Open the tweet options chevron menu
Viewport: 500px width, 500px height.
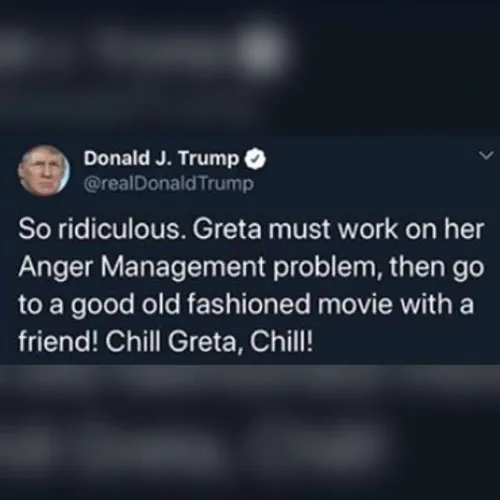486,155
